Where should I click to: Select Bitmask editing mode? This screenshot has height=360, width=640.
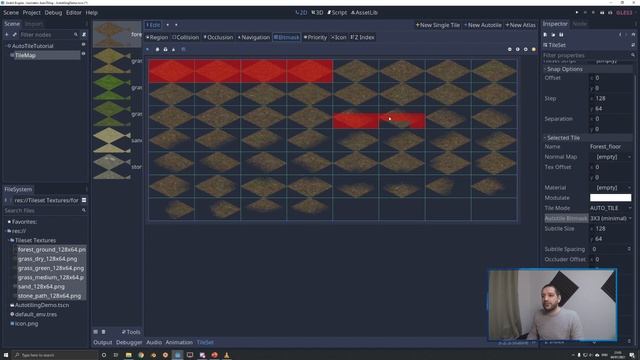(287, 37)
